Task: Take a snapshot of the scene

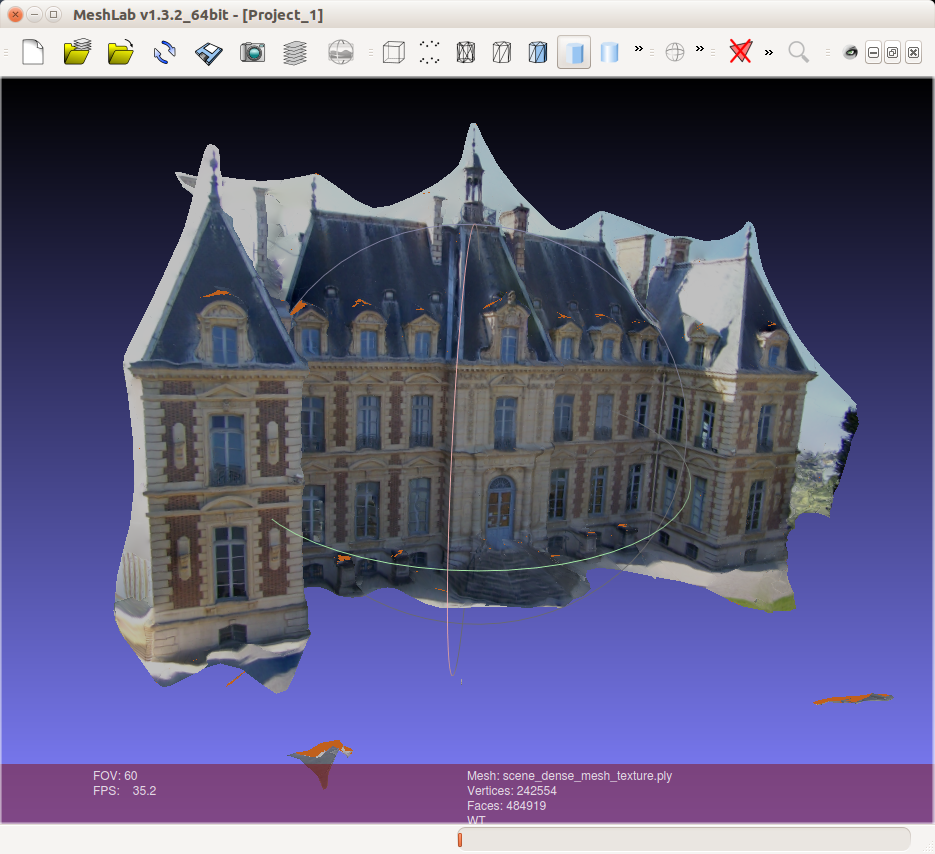Action: point(252,52)
